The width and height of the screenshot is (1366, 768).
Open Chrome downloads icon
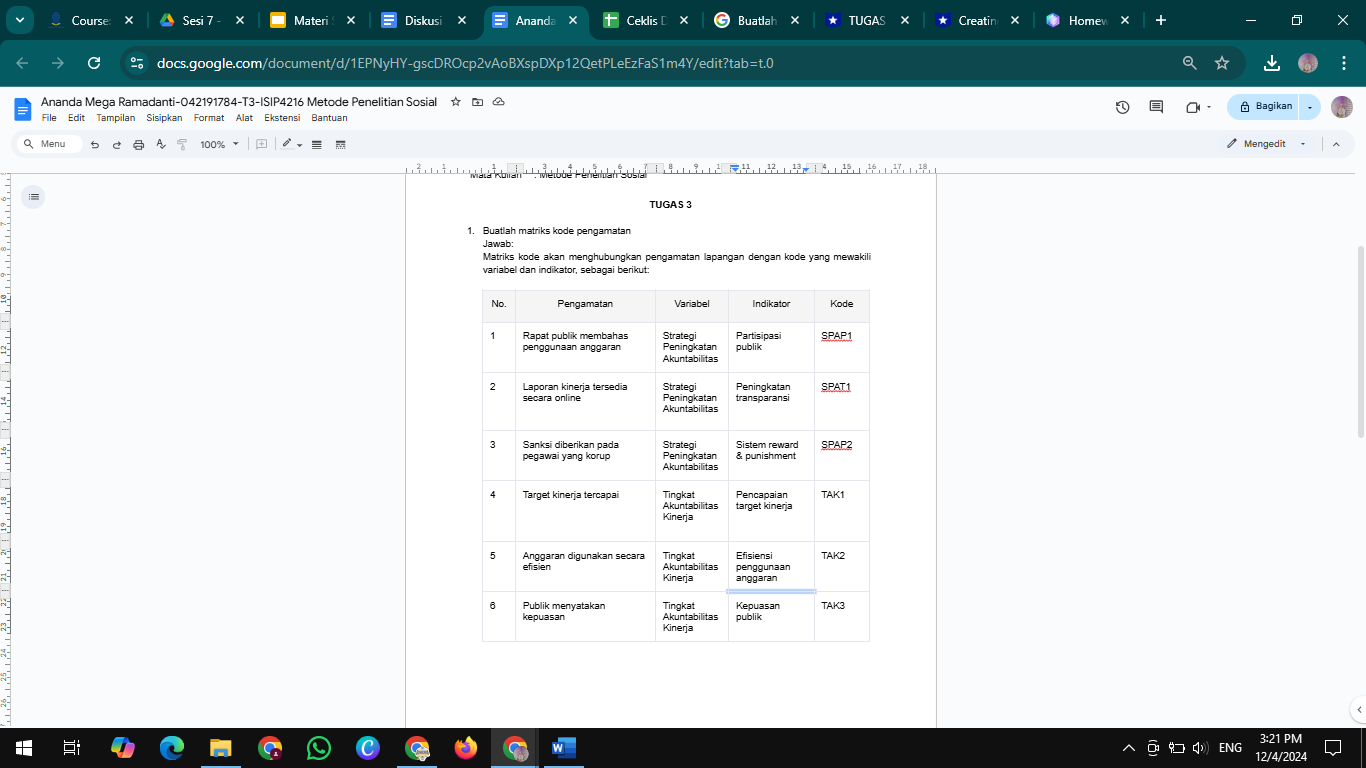(1272, 63)
